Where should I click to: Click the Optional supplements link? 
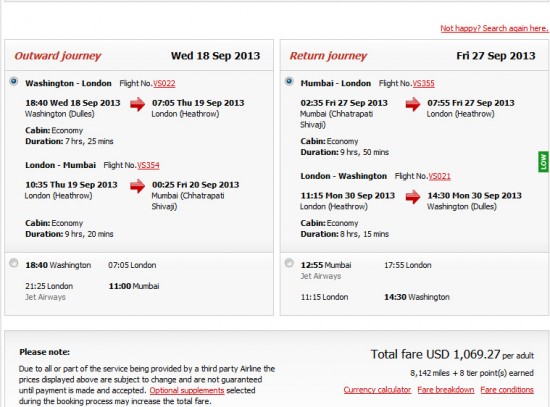click(x=187, y=391)
